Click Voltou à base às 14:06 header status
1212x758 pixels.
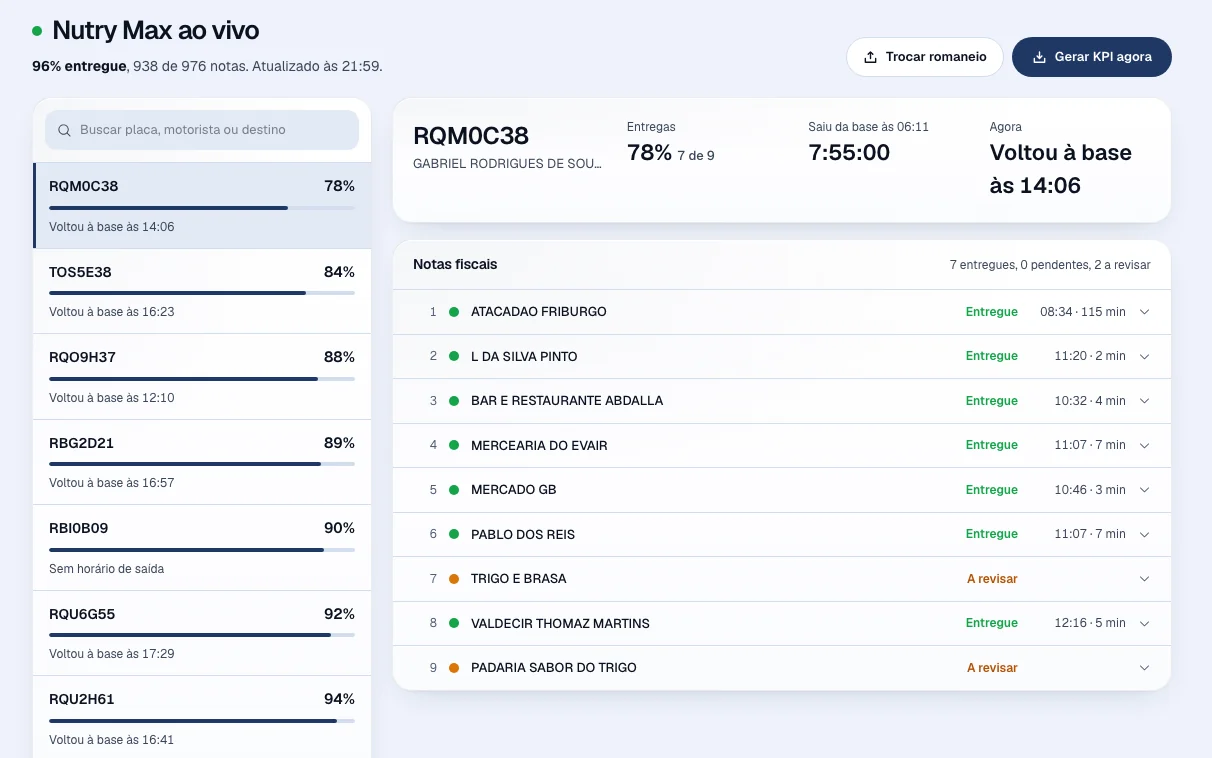pos(1061,169)
